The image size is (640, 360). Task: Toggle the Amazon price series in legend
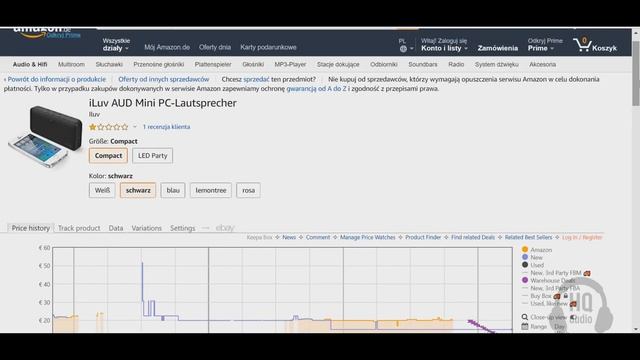(x=537, y=249)
